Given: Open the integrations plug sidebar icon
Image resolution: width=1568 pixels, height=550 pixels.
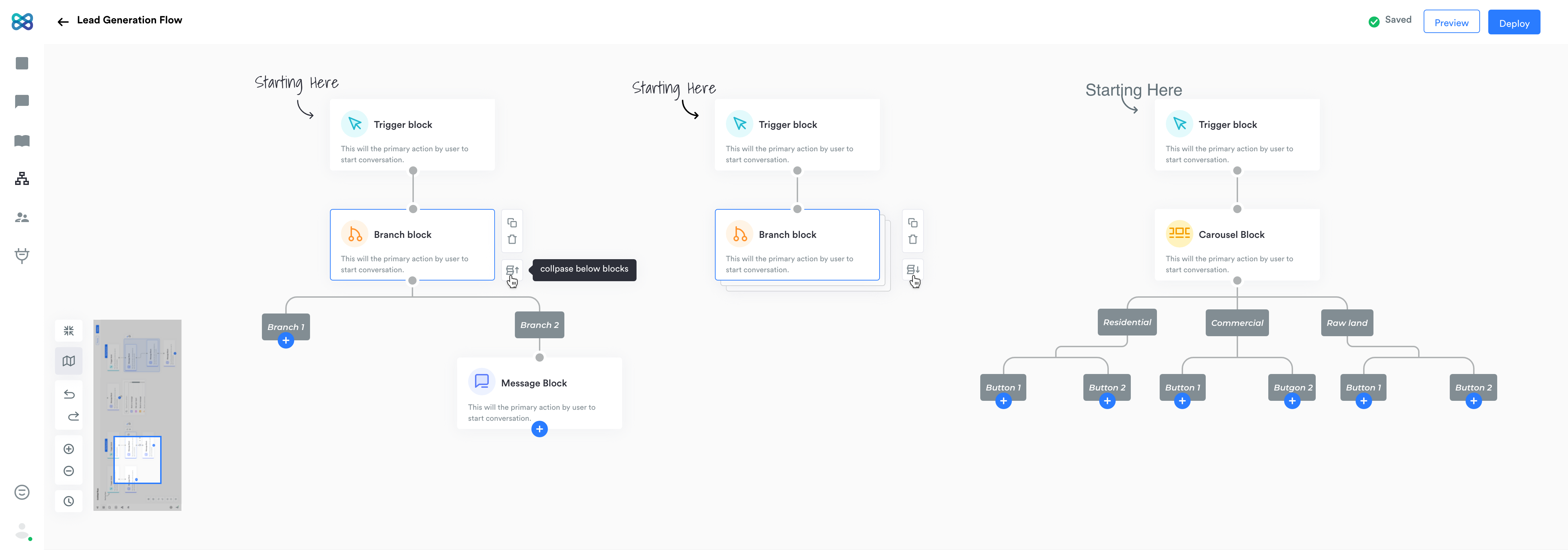Looking at the screenshot, I should pos(22,255).
